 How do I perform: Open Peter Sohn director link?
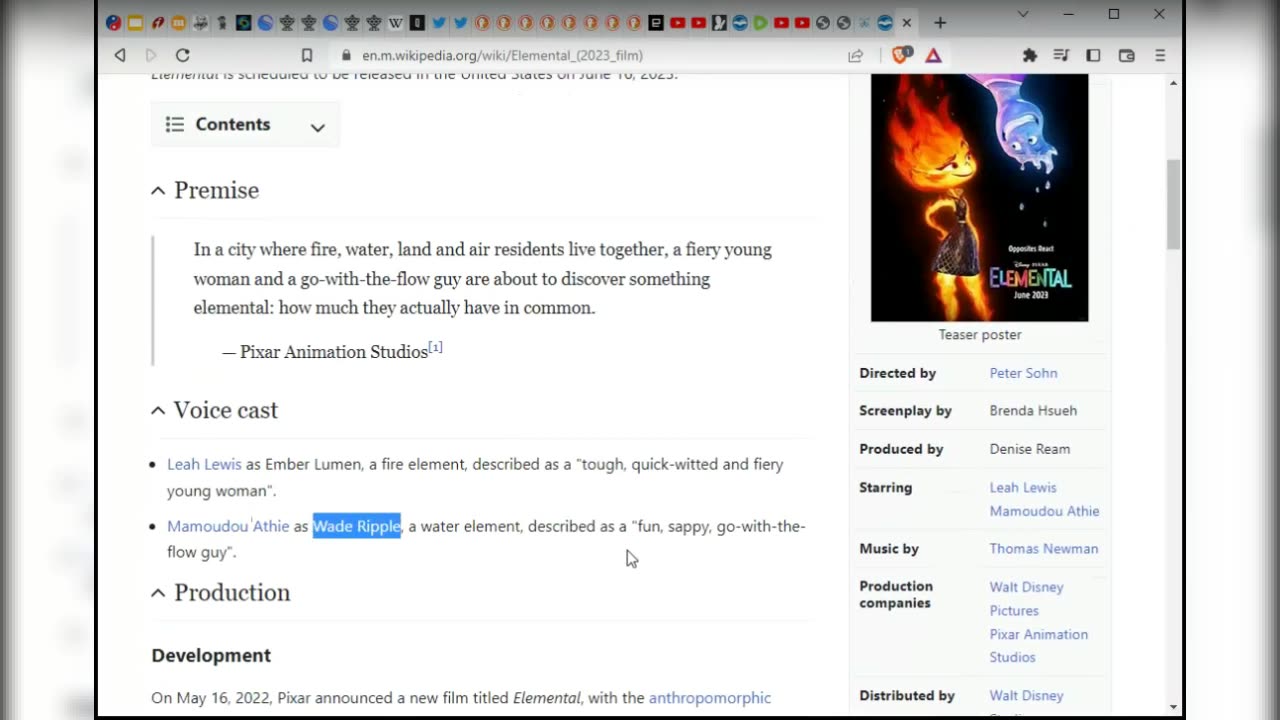pos(1023,373)
